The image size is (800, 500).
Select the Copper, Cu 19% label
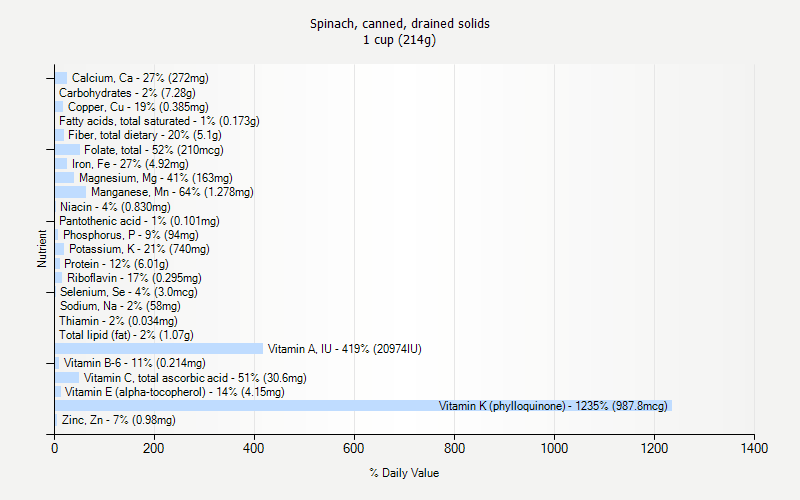point(138,107)
